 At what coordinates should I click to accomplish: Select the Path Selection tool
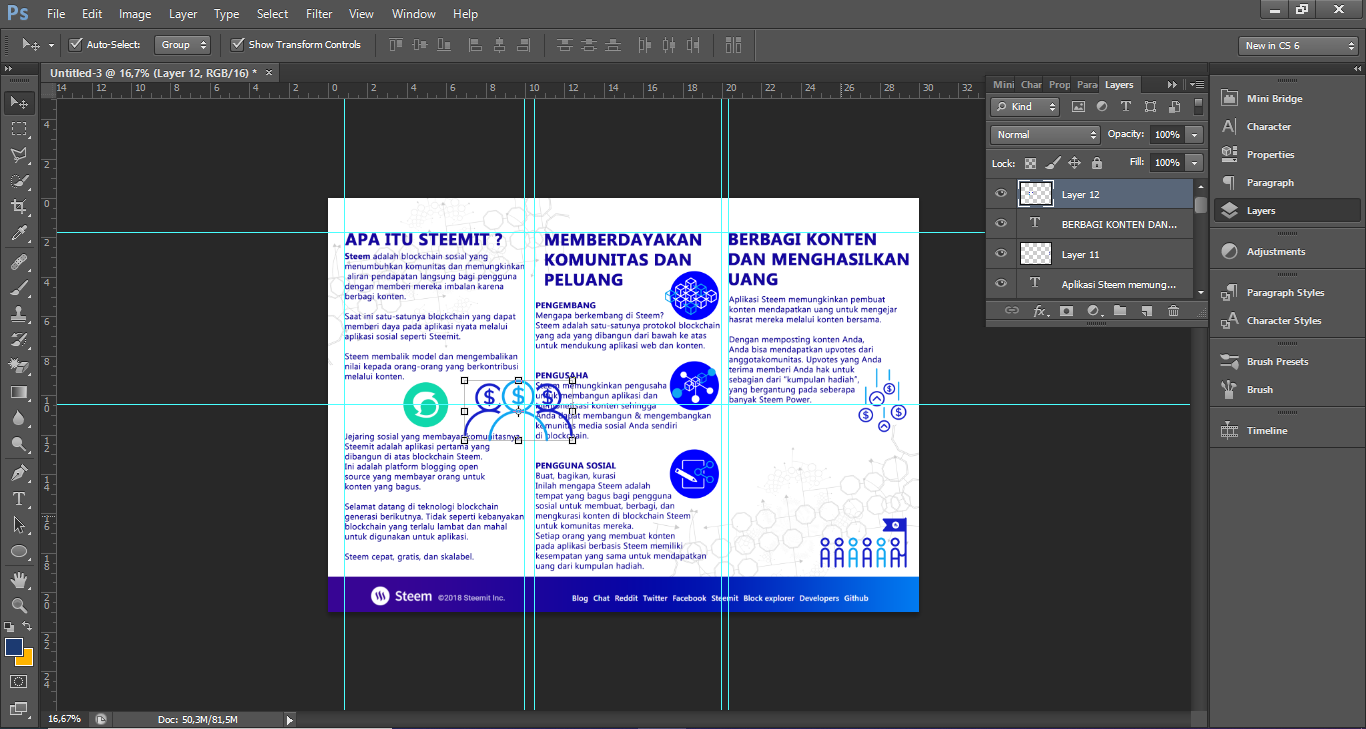(19, 524)
